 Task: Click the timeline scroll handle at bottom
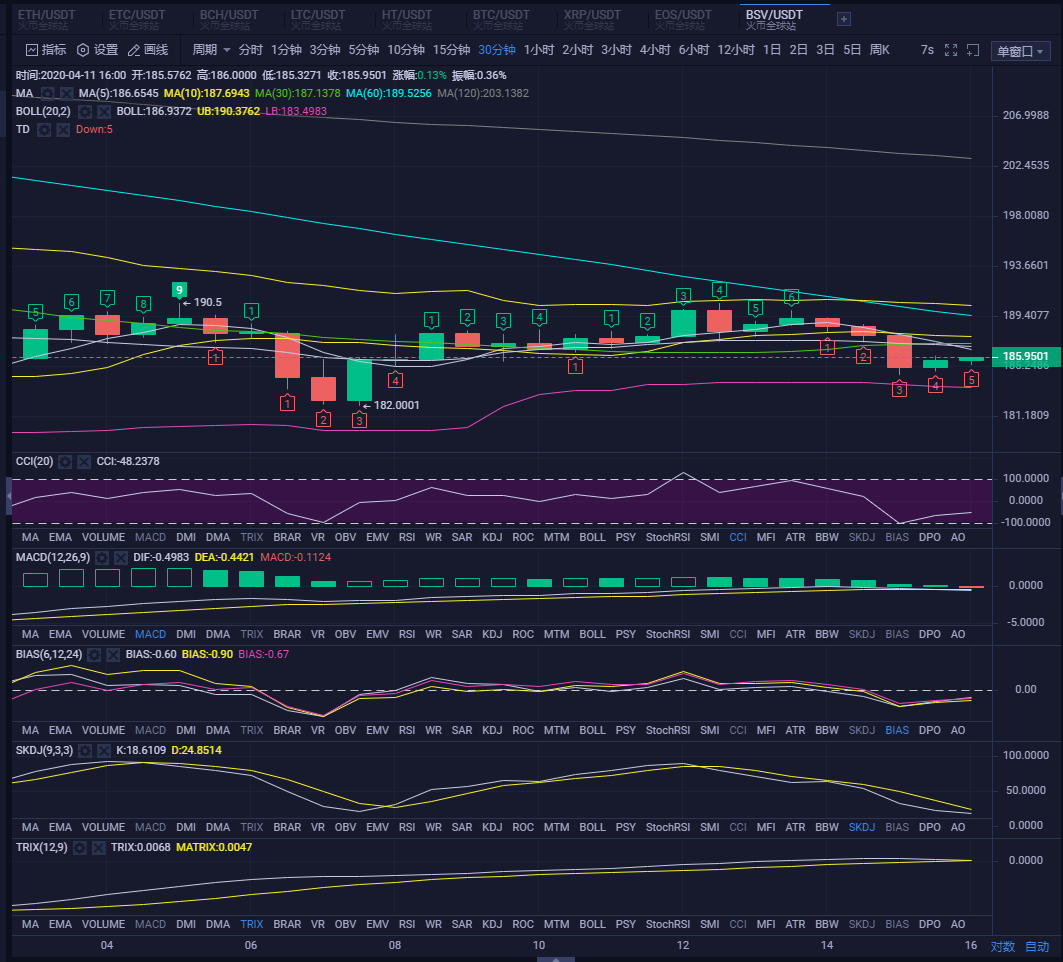(x=549, y=958)
